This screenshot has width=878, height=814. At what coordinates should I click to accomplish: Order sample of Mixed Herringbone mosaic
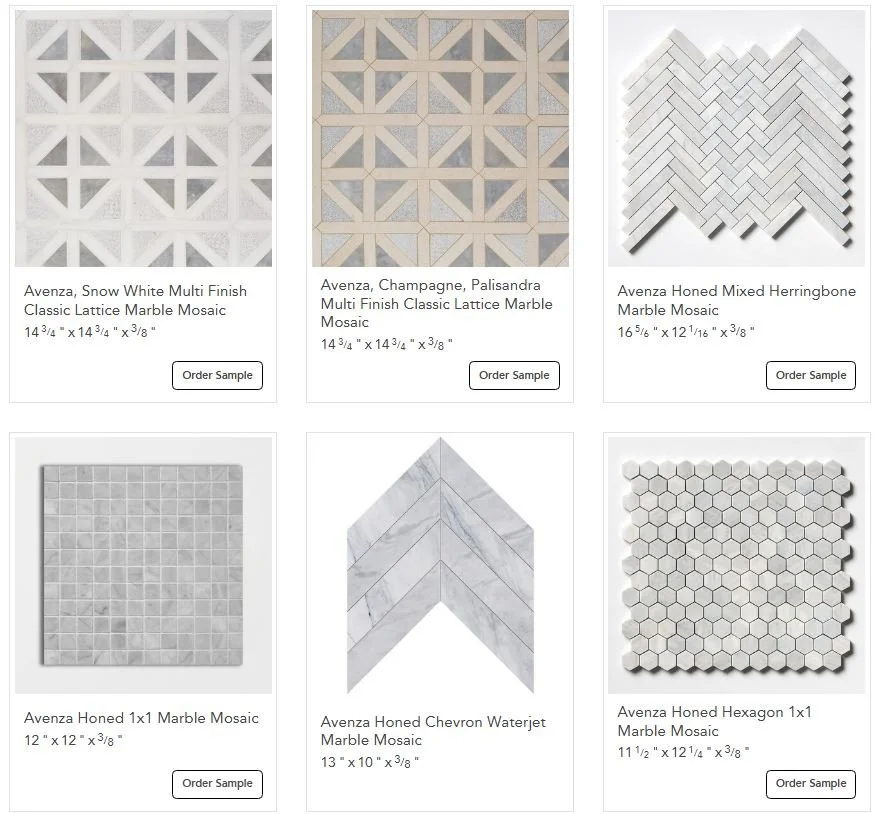click(x=811, y=376)
